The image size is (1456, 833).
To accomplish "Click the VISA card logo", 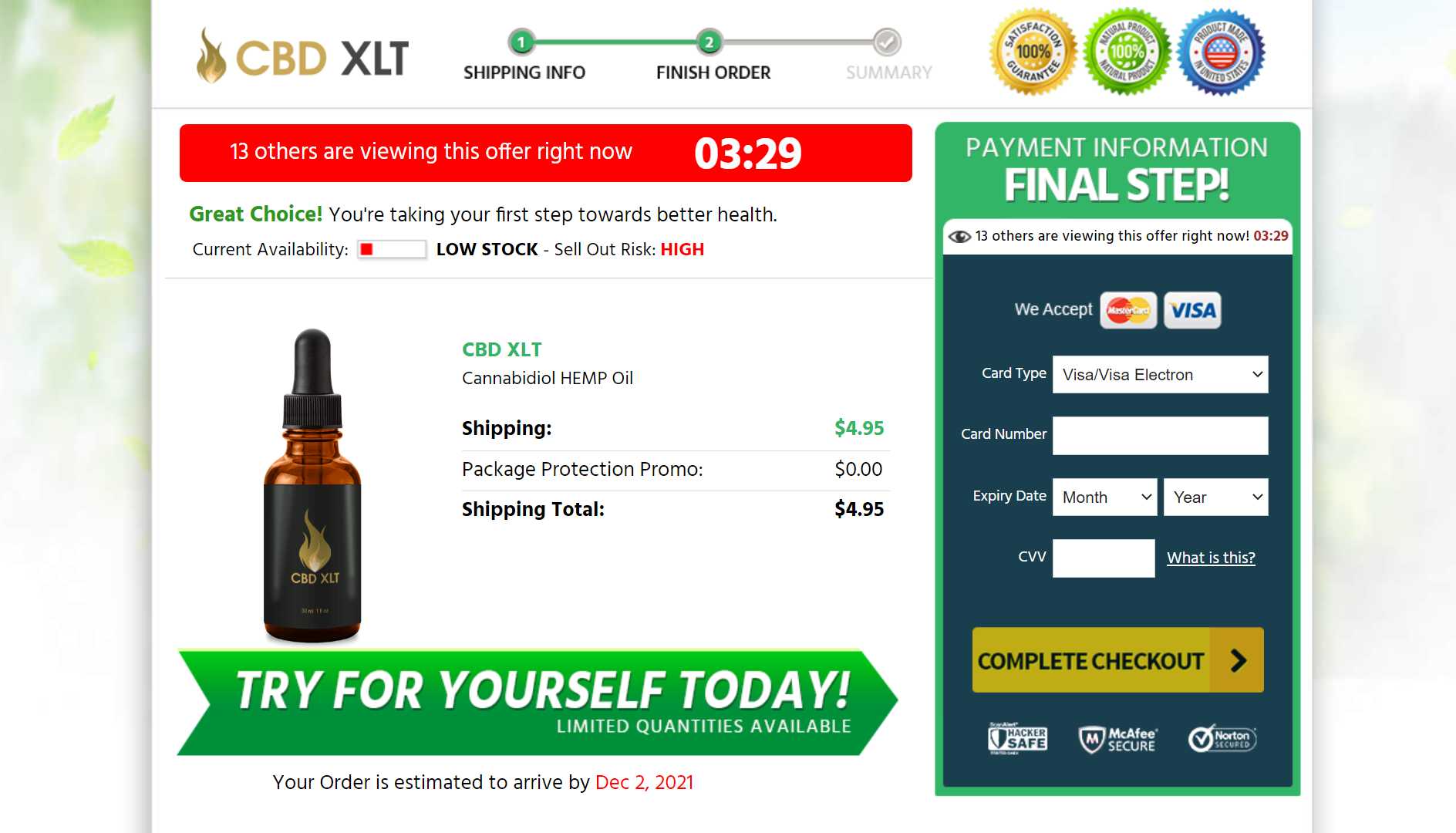I will [1192, 310].
